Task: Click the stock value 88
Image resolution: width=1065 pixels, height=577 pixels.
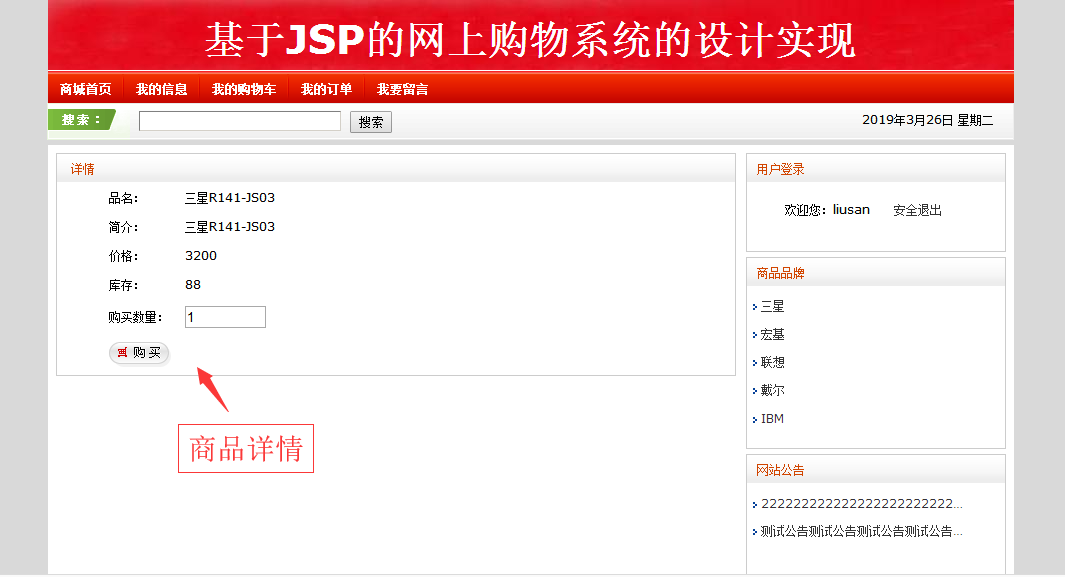Action: coord(193,285)
